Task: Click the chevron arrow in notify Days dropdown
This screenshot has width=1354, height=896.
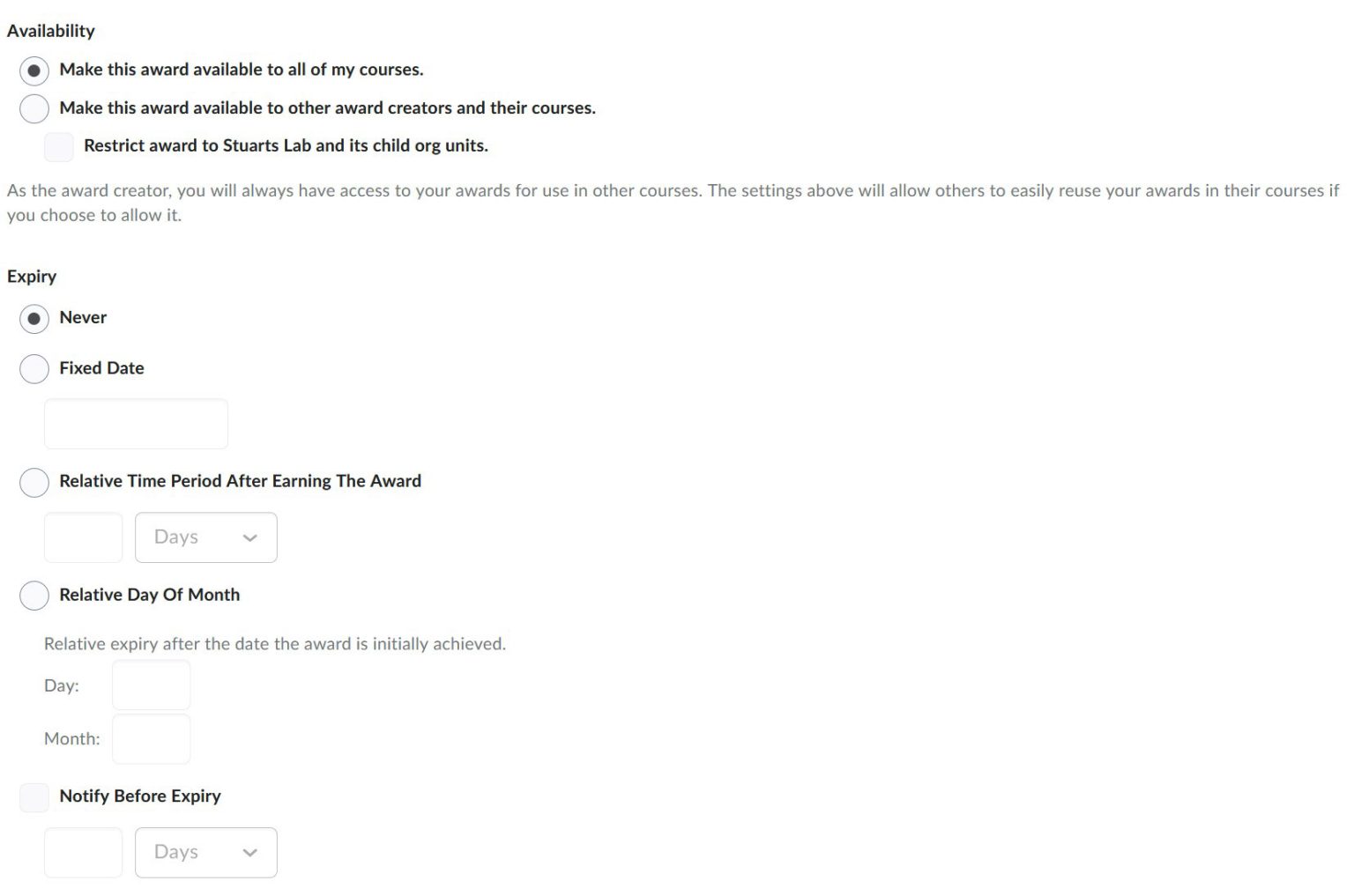Action: (x=250, y=852)
